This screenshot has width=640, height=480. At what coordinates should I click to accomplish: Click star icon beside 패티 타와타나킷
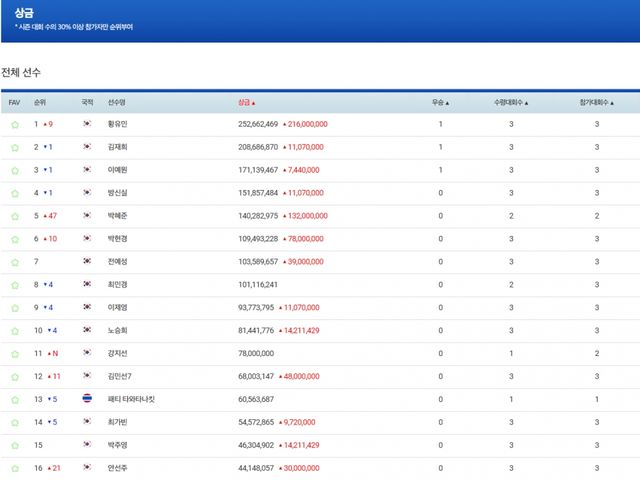click(x=14, y=399)
